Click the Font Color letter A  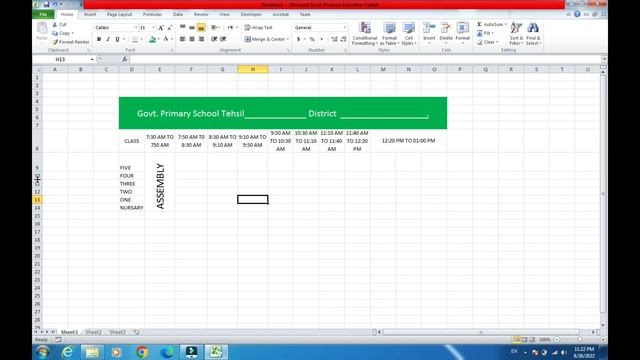(166, 39)
